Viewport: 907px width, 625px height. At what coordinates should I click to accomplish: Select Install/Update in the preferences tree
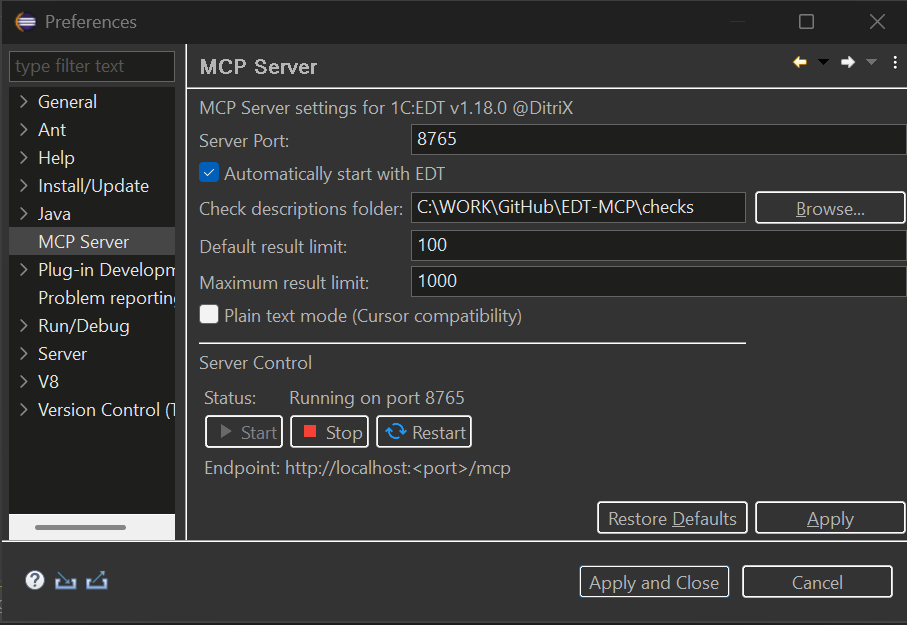click(93, 185)
